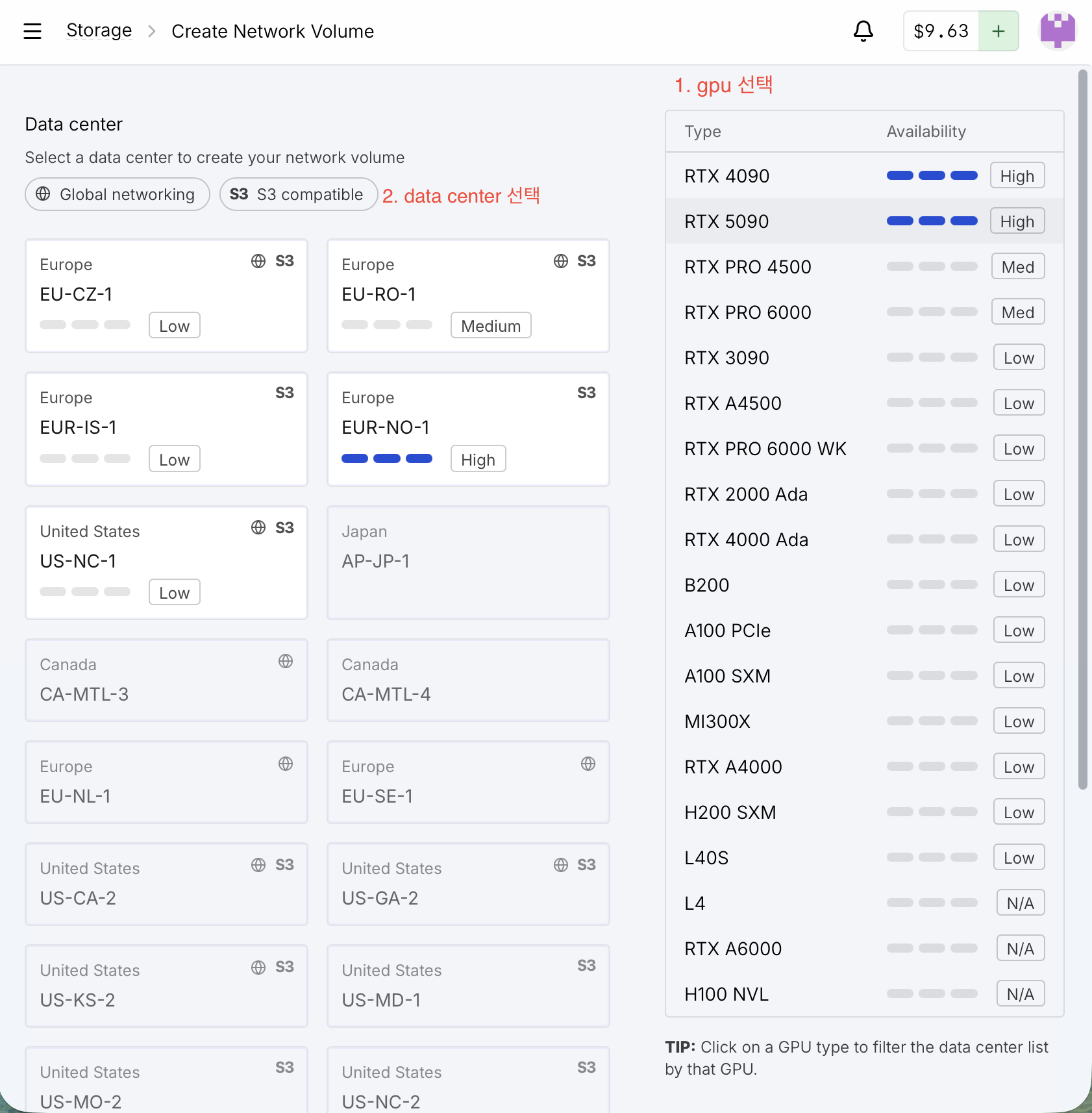Click the Low badge on EU-CZ-1

175,325
